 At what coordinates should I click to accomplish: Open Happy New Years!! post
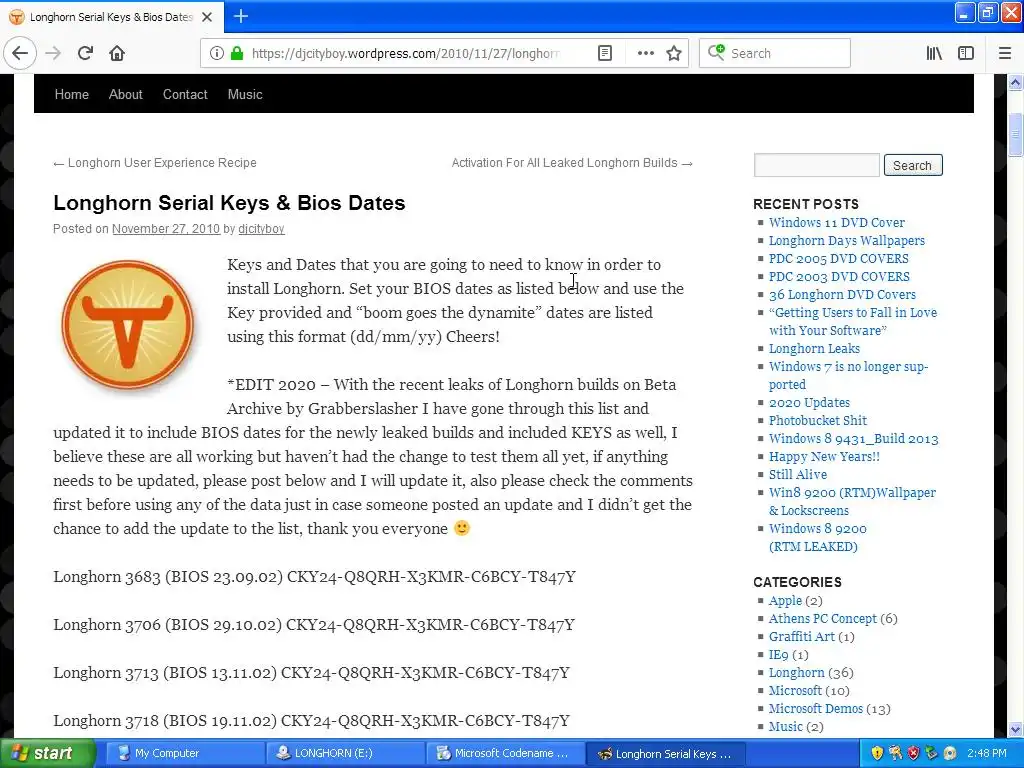pyautogui.click(x=824, y=456)
